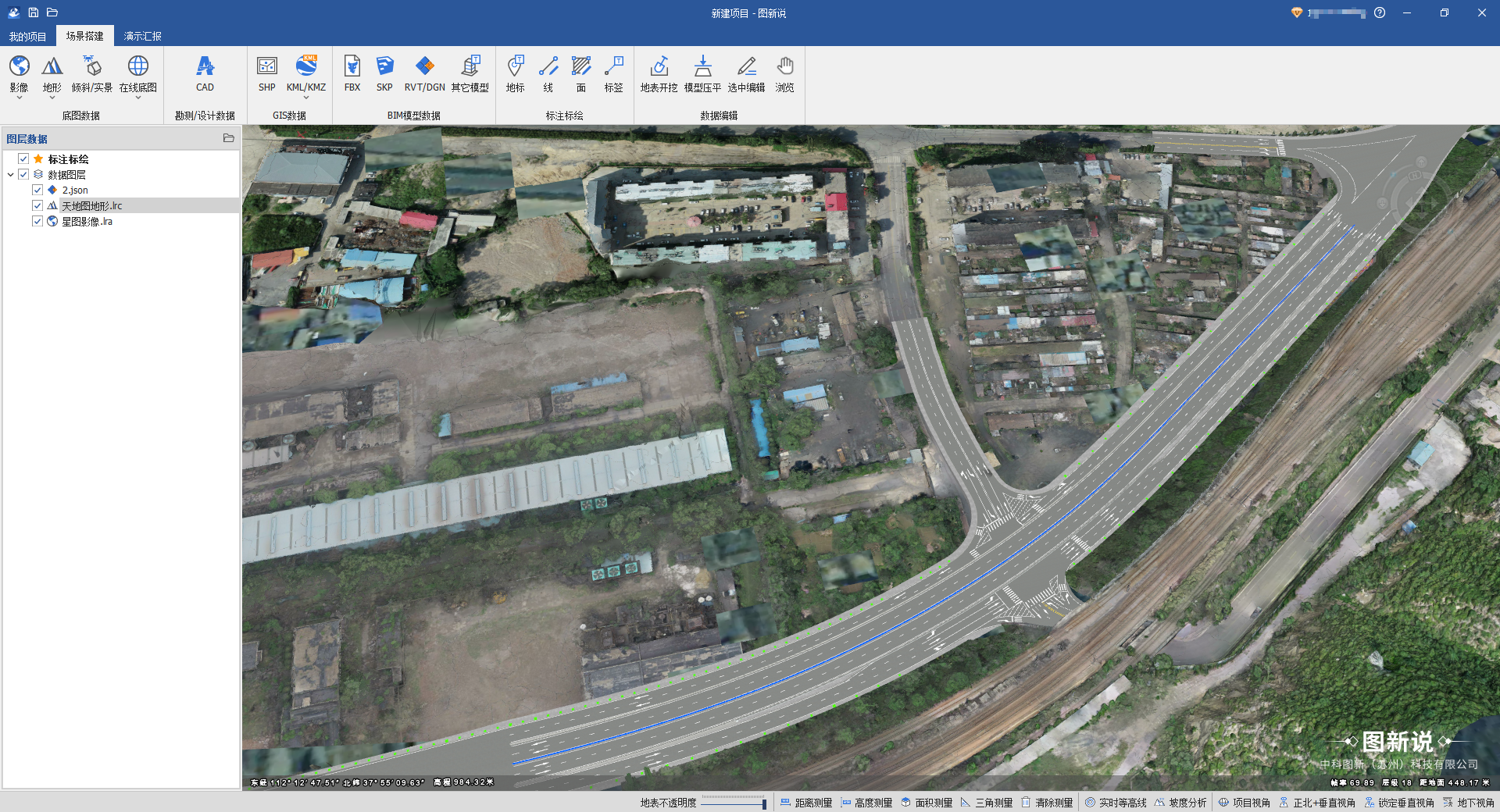The width and height of the screenshot is (1500, 812).
Task: Open the 影像 dropdown in ribbon
Action: (x=20, y=97)
